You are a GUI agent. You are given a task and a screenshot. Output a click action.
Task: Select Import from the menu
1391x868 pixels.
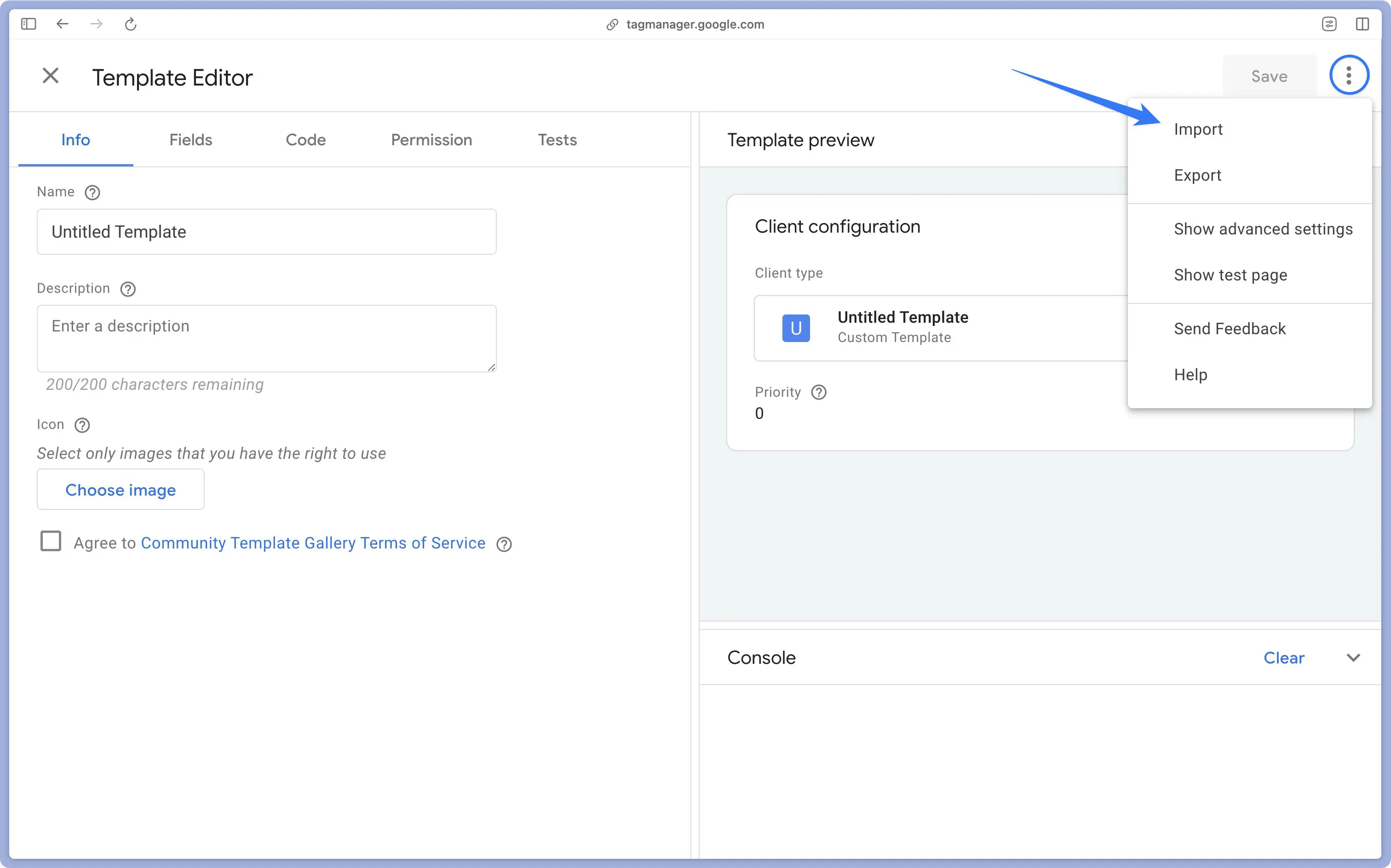coord(1250,129)
